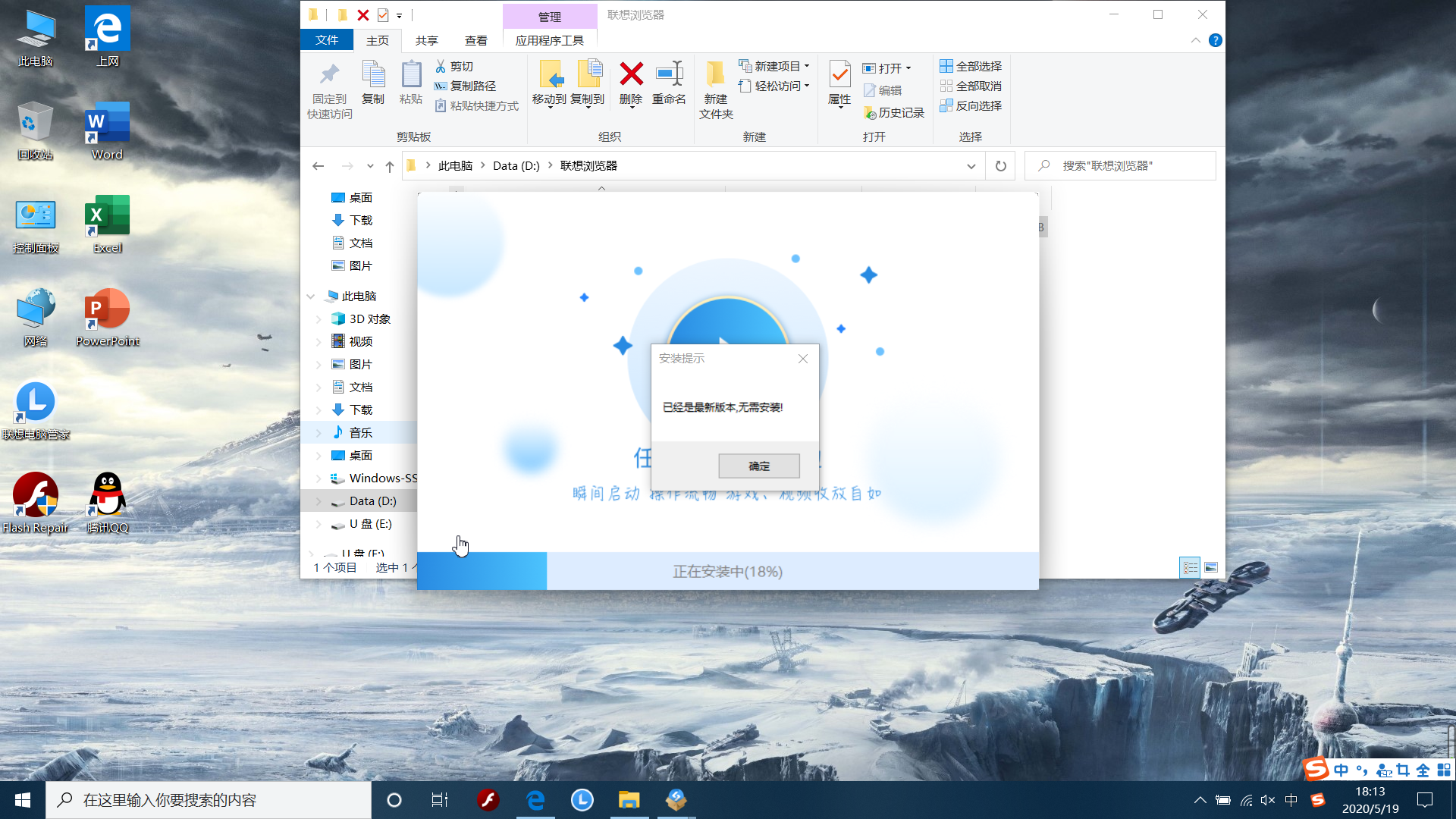Screen dimensions: 1456x819
Task: Click the Rename (重命名) icon
Action: (x=669, y=74)
